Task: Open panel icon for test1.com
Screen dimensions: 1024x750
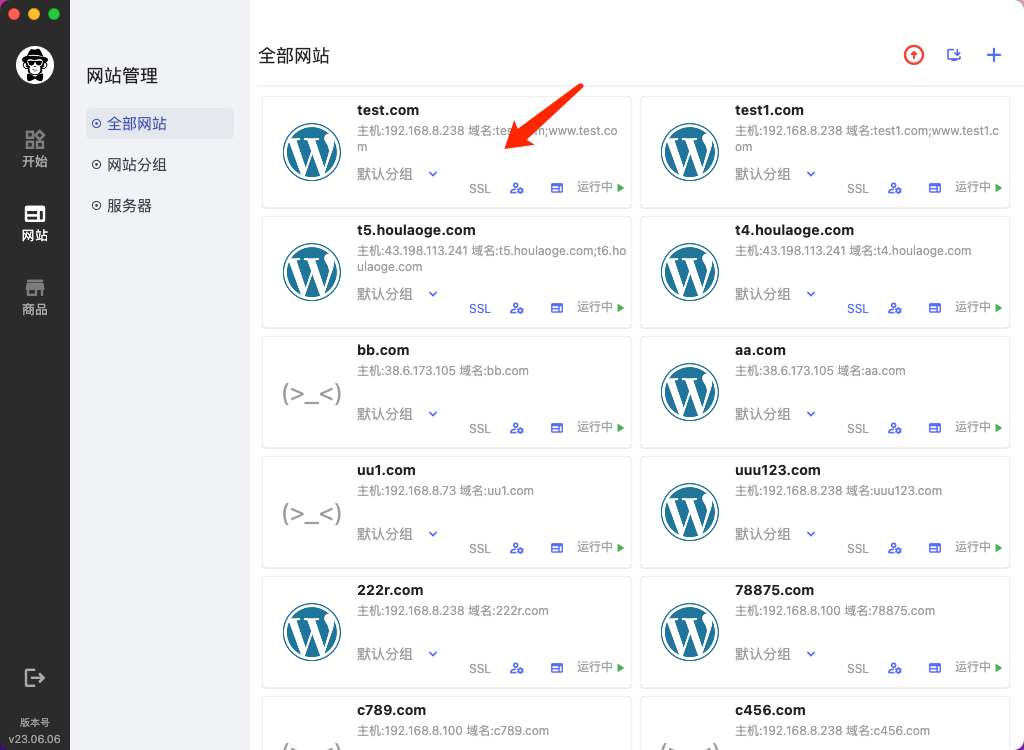Action: click(x=935, y=188)
